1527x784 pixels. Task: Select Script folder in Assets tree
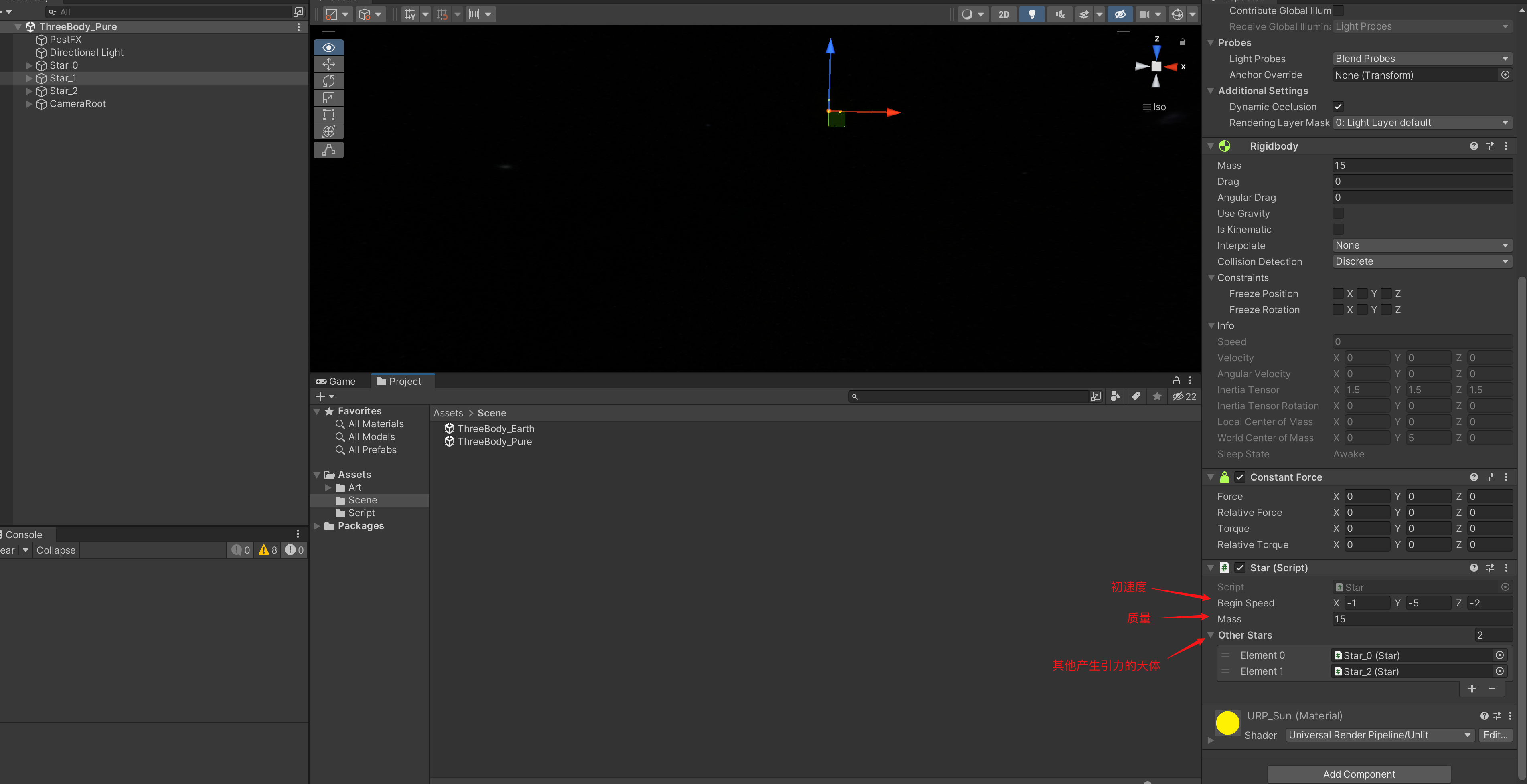pos(361,513)
